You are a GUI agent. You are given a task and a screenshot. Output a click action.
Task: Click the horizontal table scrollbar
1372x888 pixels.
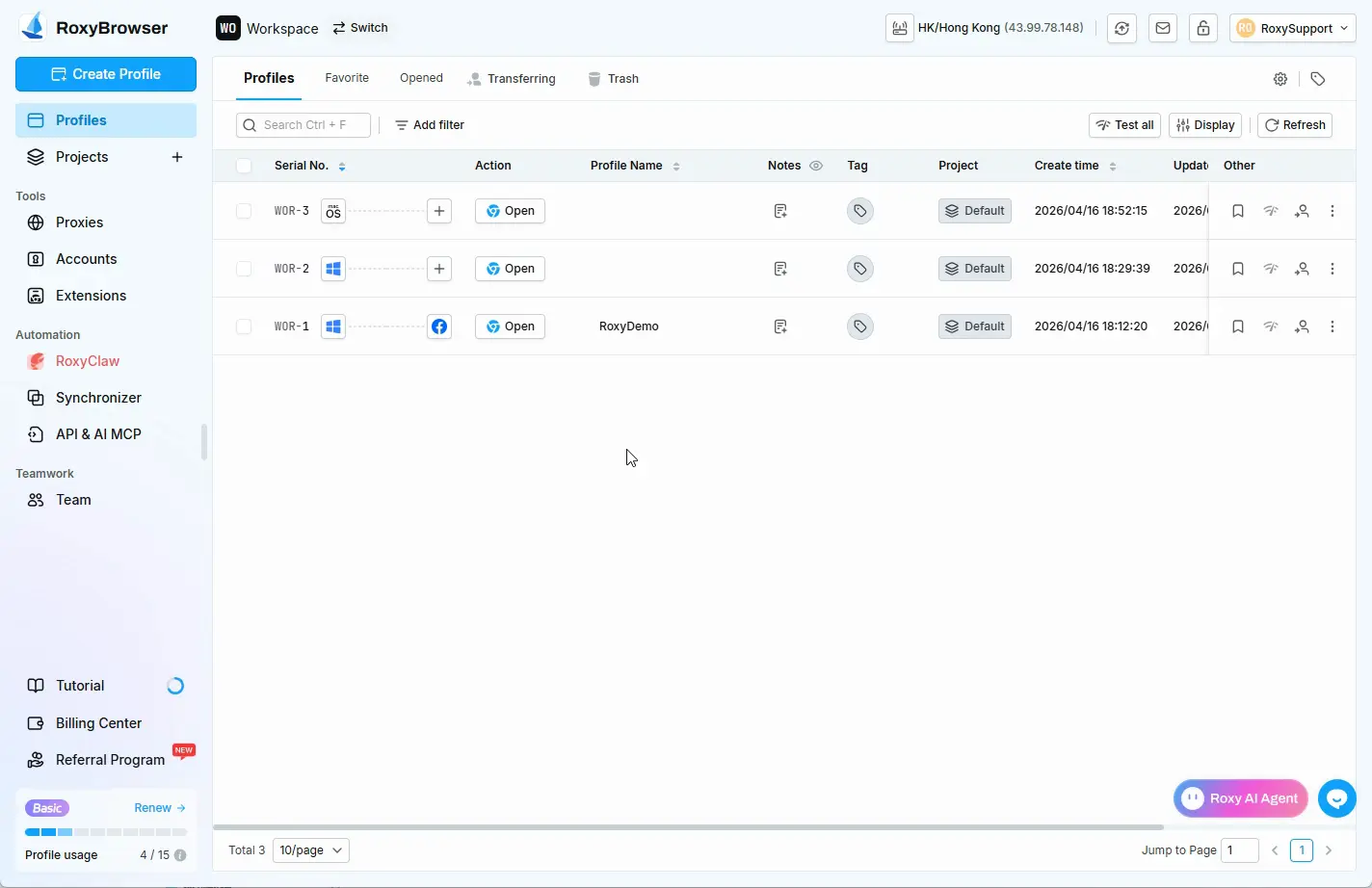click(x=688, y=826)
